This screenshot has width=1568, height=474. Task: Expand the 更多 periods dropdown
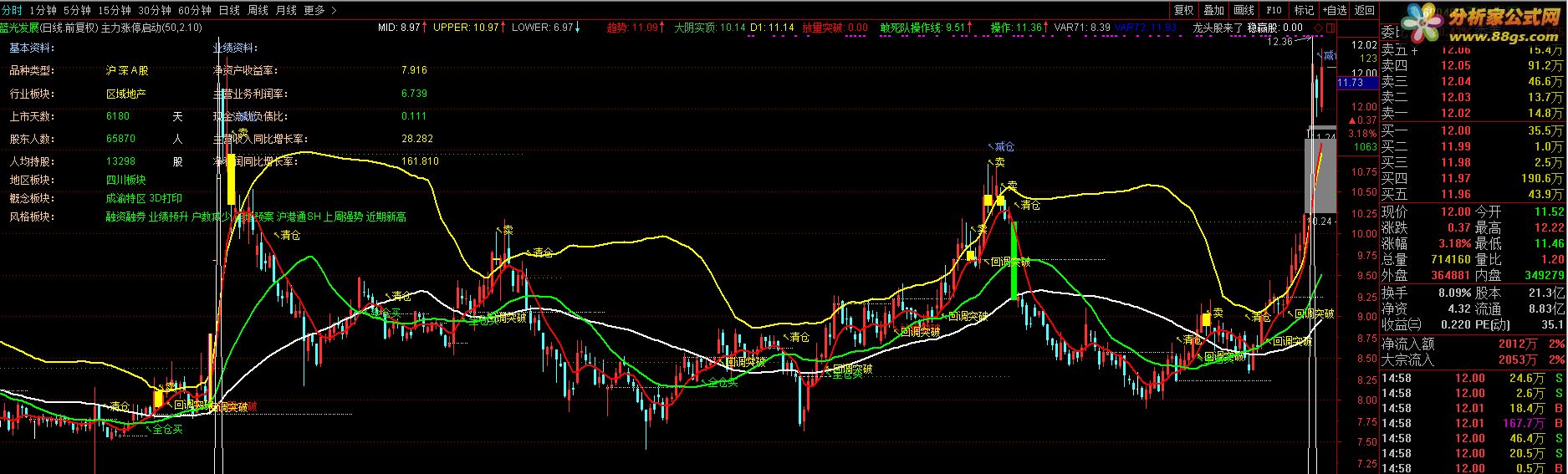click(320, 10)
